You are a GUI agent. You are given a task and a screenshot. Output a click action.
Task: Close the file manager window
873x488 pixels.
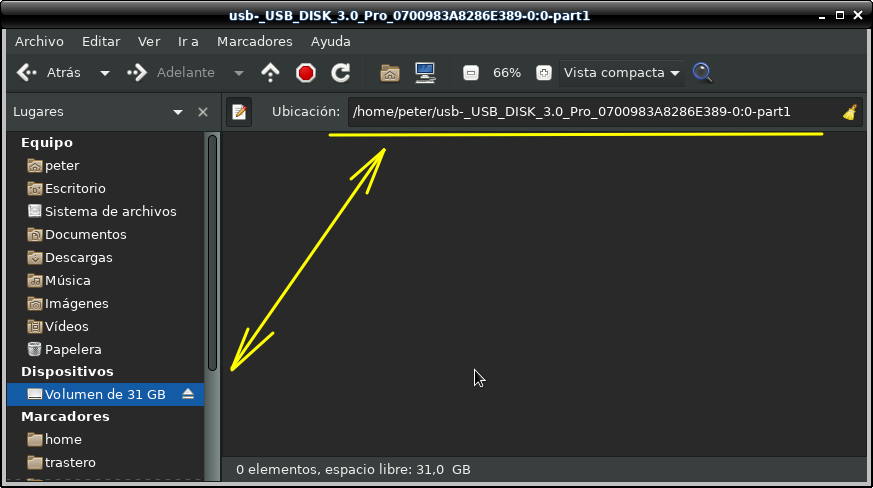click(x=858, y=16)
